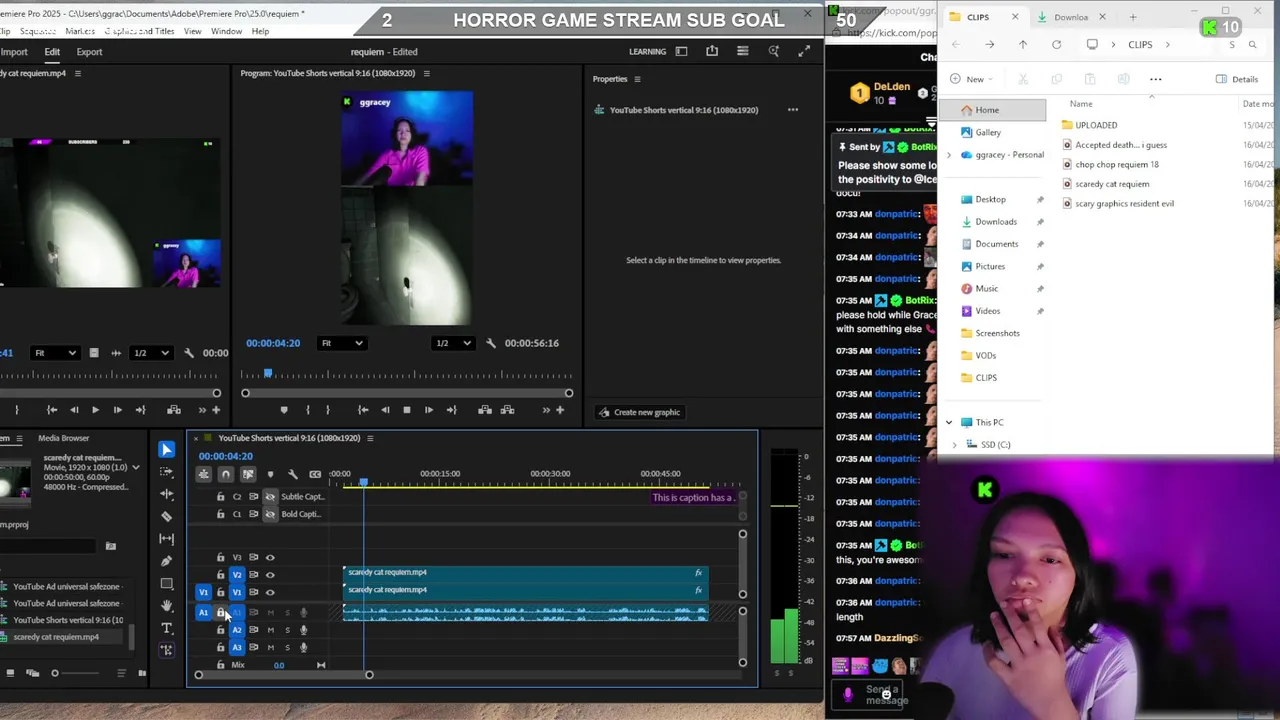Step forward one frame in Program monitor
The width and height of the screenshot is (1280, 720).
[x=428, y=410]
